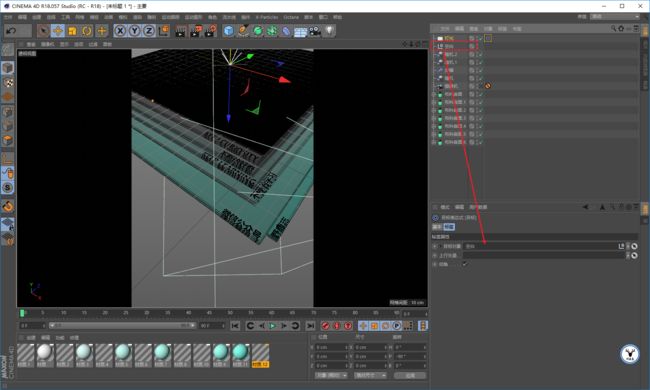
Task: Open the X-Particles menu
Action: (267, 17)
